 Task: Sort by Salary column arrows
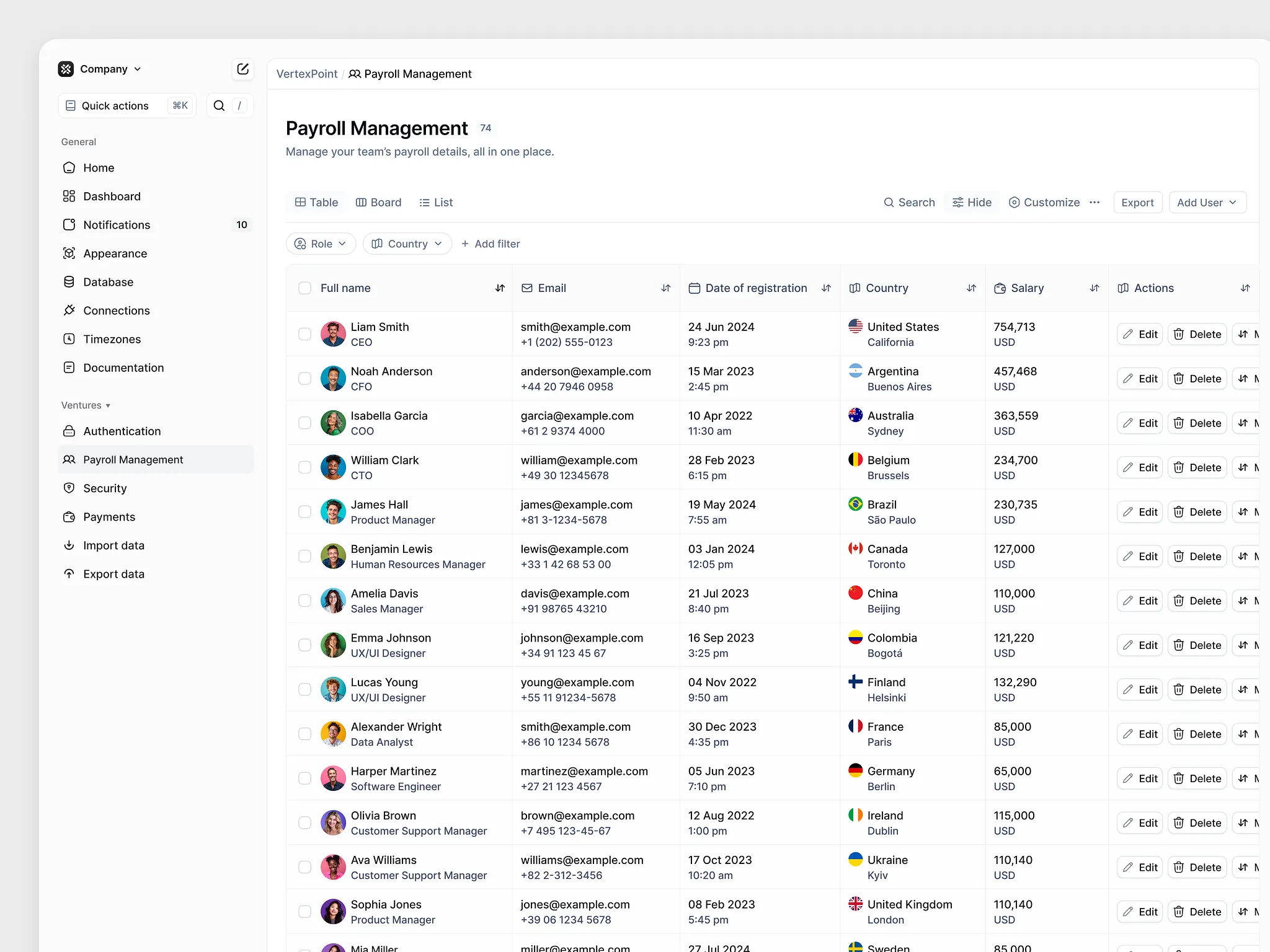point(1095,288)
